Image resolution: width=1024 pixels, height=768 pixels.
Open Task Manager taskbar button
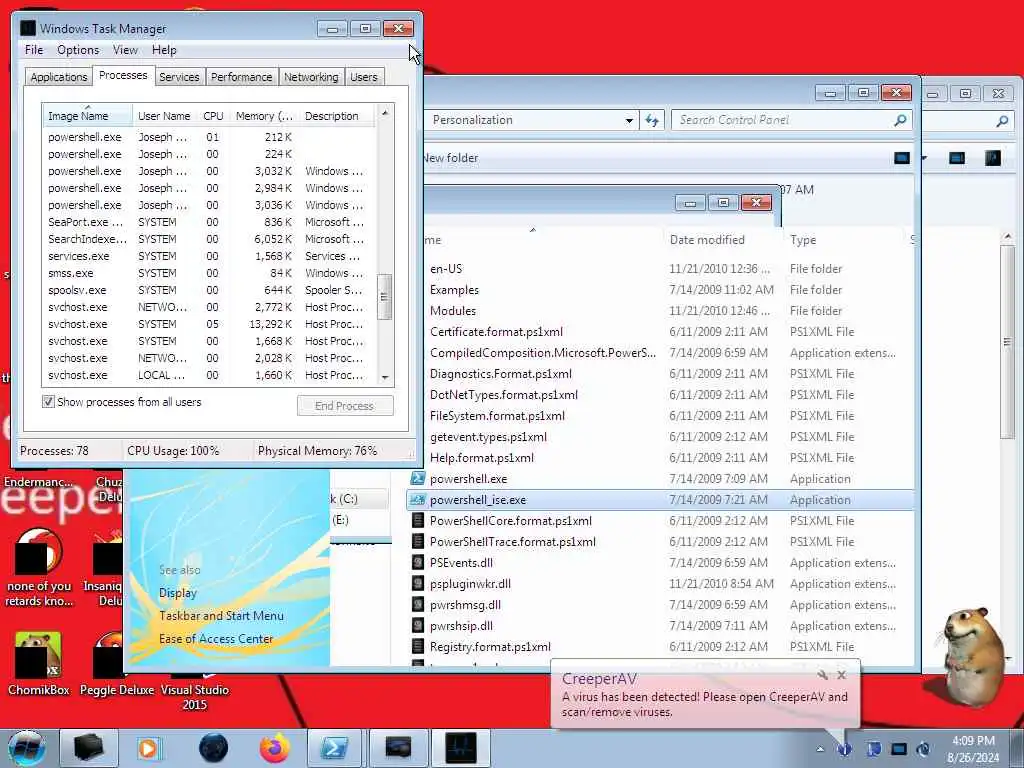click(x=461, y=748)
